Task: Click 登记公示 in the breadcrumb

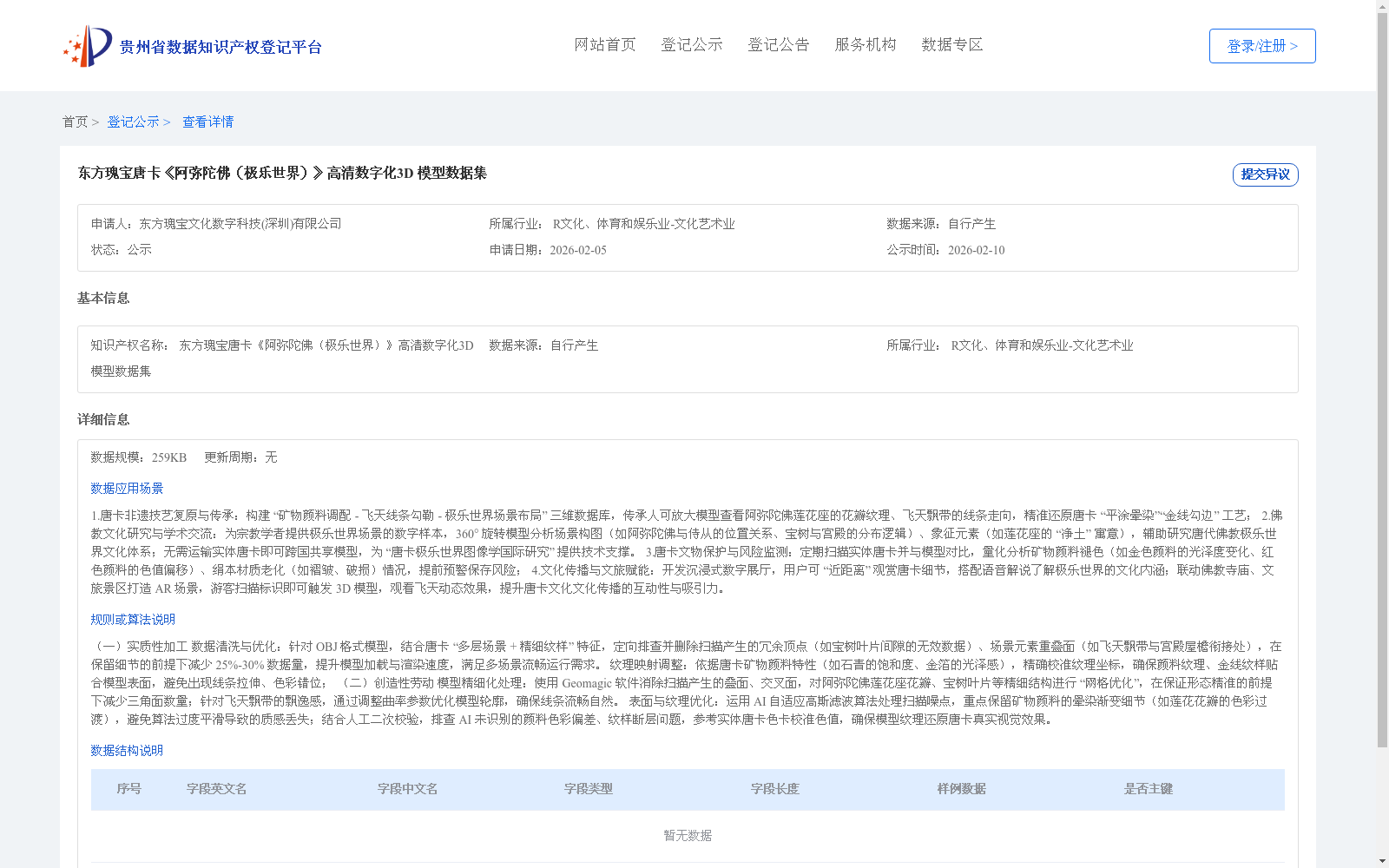Action: point(134,122)
